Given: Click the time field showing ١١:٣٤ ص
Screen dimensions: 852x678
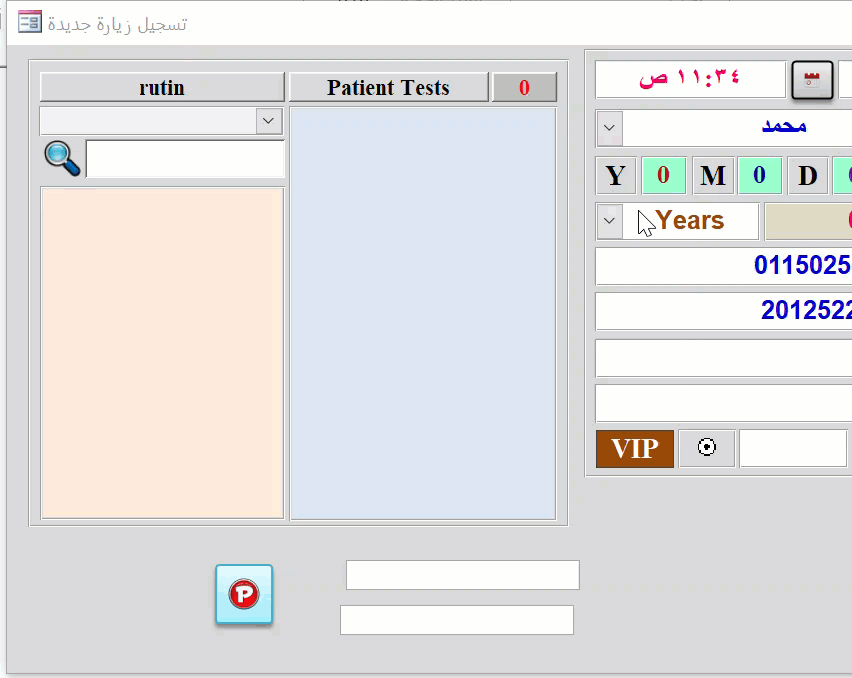Looking at the screenshot, I should click(x=691, y=79).
